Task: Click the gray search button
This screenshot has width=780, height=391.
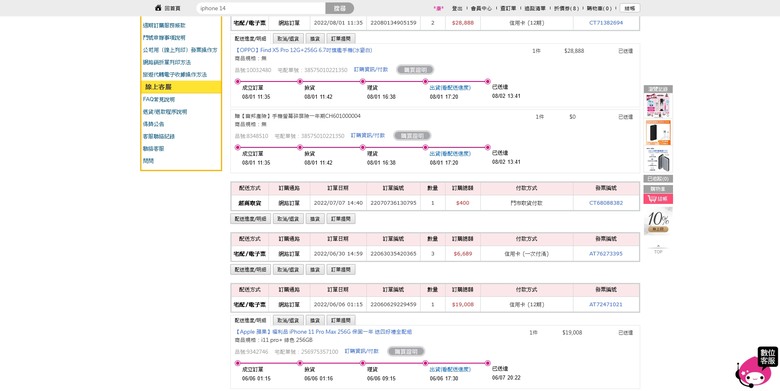Action: coord(340,8)
